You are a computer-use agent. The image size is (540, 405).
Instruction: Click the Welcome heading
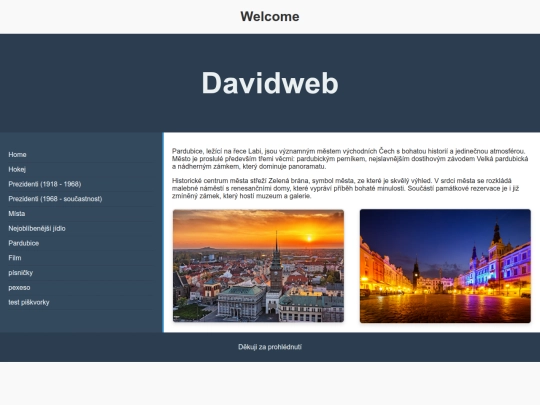pyautogui.click(x=270, y=17)
